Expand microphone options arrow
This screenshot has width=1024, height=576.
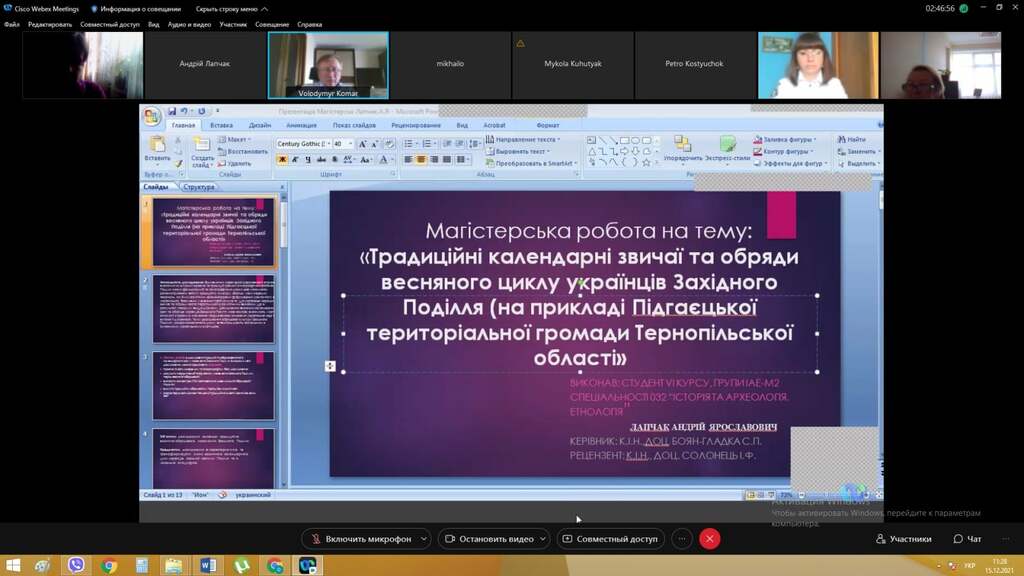click(x=424, y=539)
